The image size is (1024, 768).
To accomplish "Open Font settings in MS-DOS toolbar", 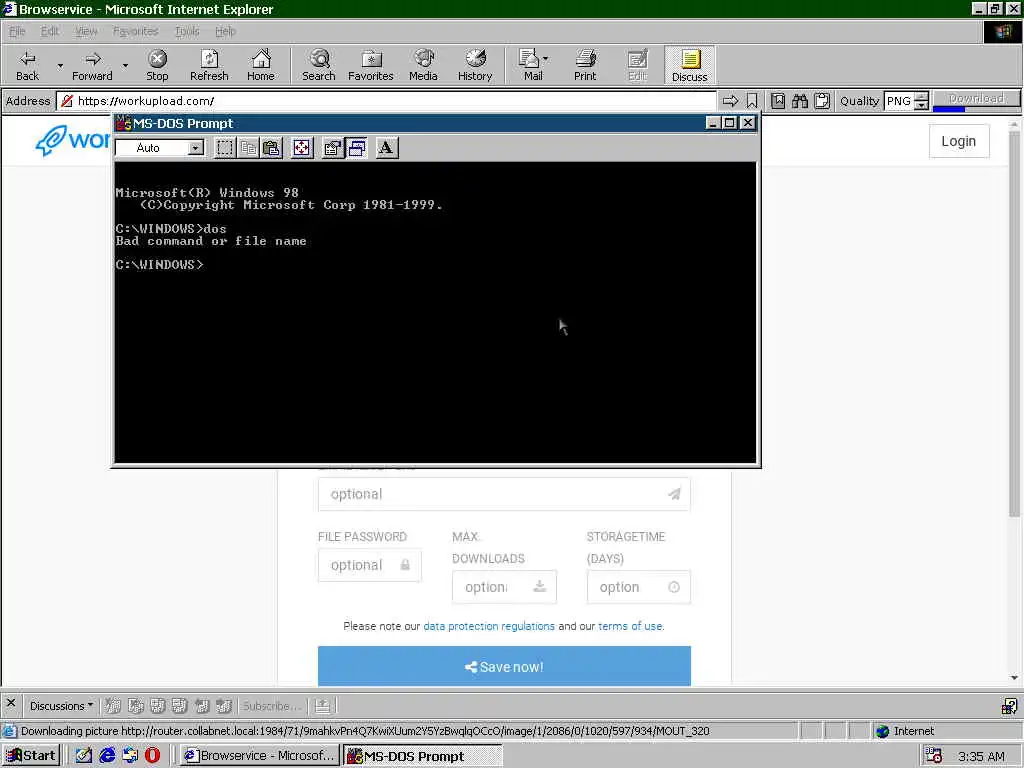I will 387,148.
